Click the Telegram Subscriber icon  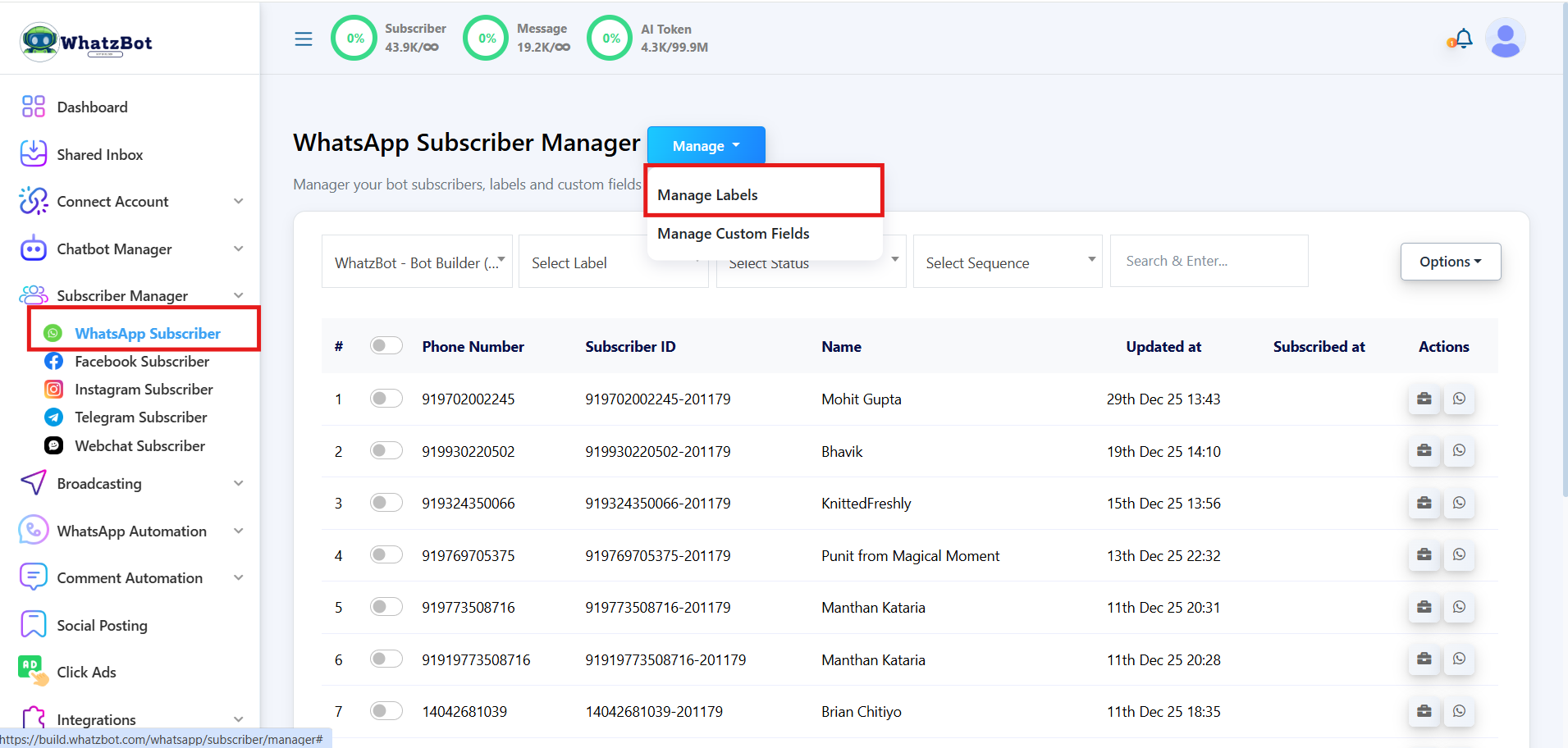[x=53, y=417]
